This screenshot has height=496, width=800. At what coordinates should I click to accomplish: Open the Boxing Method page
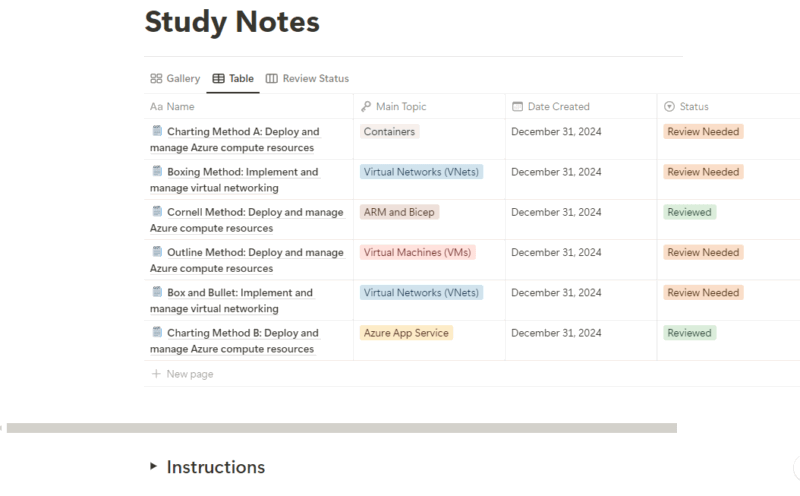click(x=234, y=180)
